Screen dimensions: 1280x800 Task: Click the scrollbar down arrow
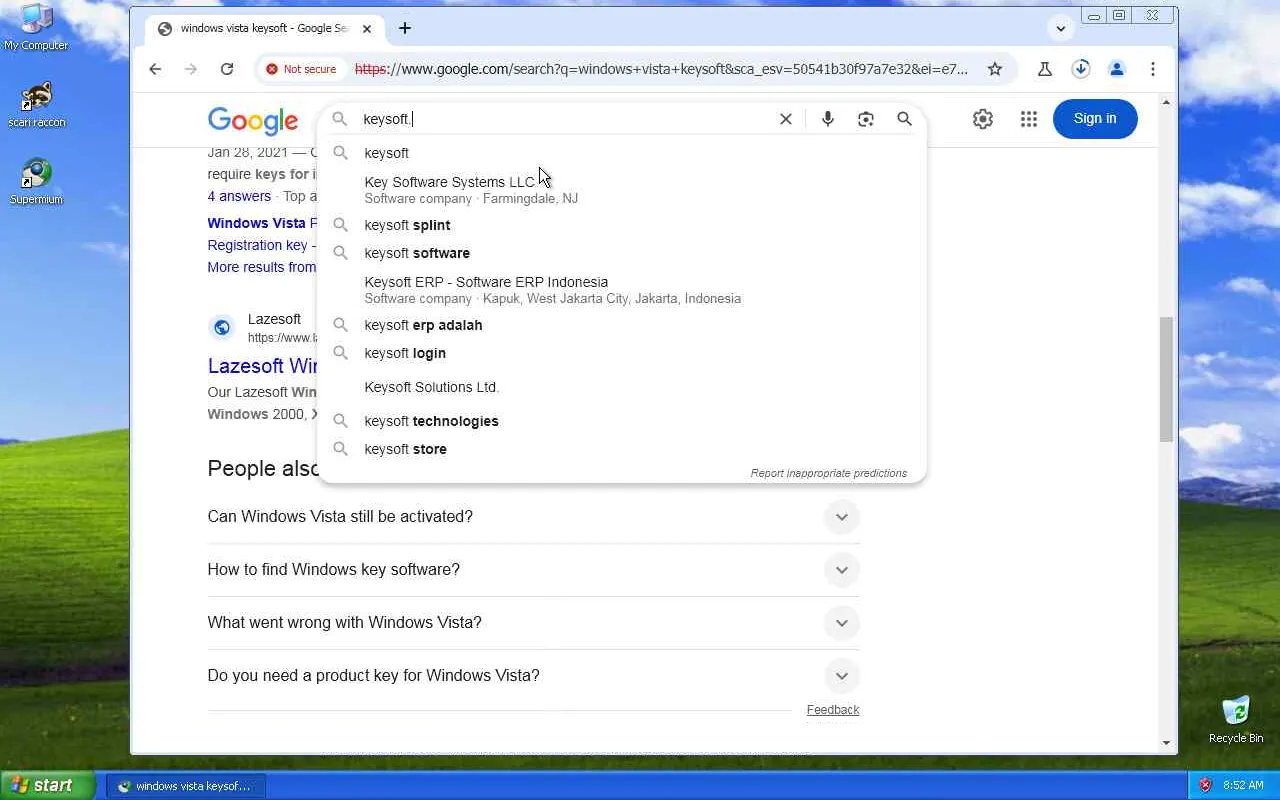point(1166,743)
